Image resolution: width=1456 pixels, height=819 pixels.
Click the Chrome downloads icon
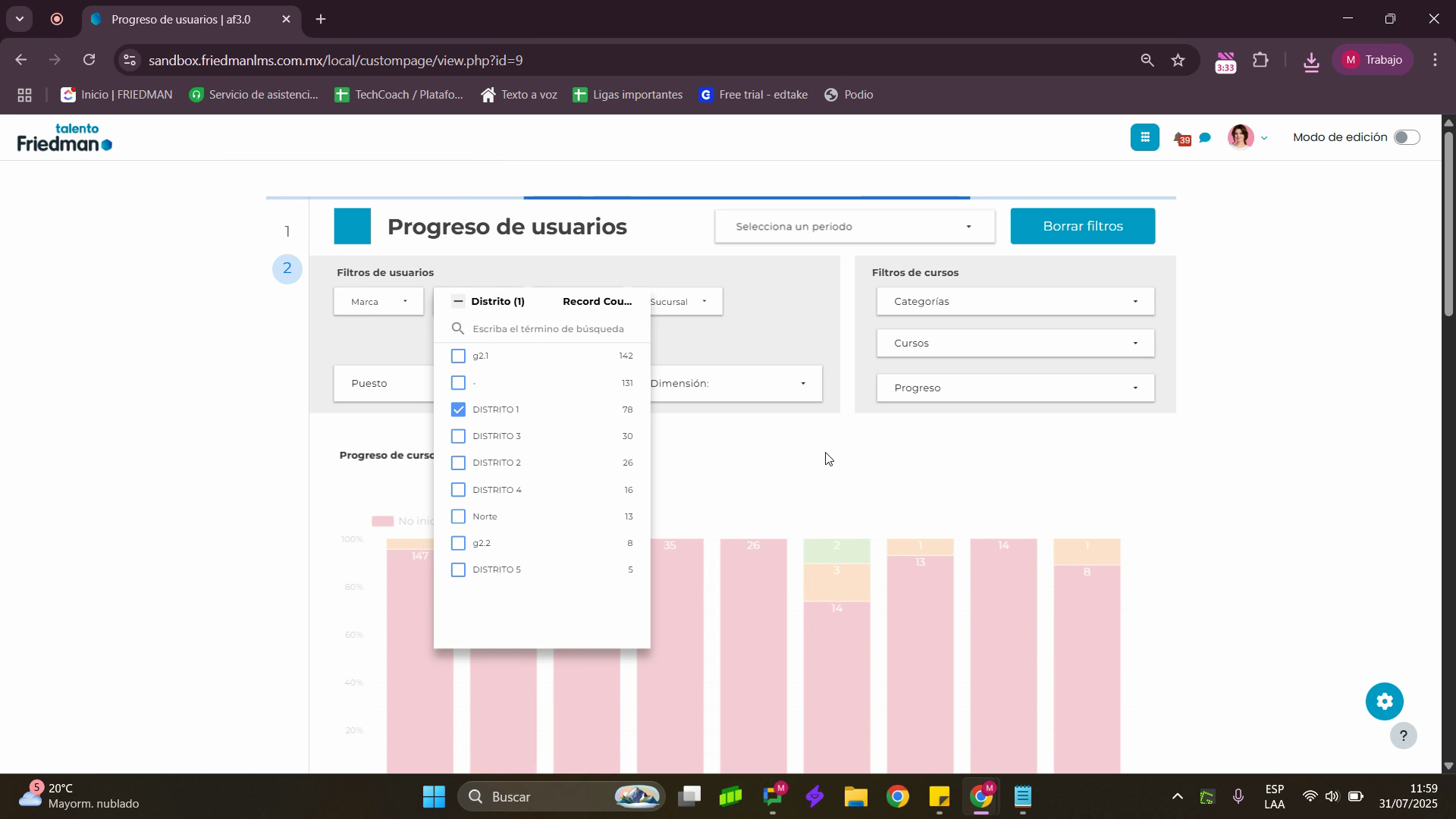(1311, 61)
